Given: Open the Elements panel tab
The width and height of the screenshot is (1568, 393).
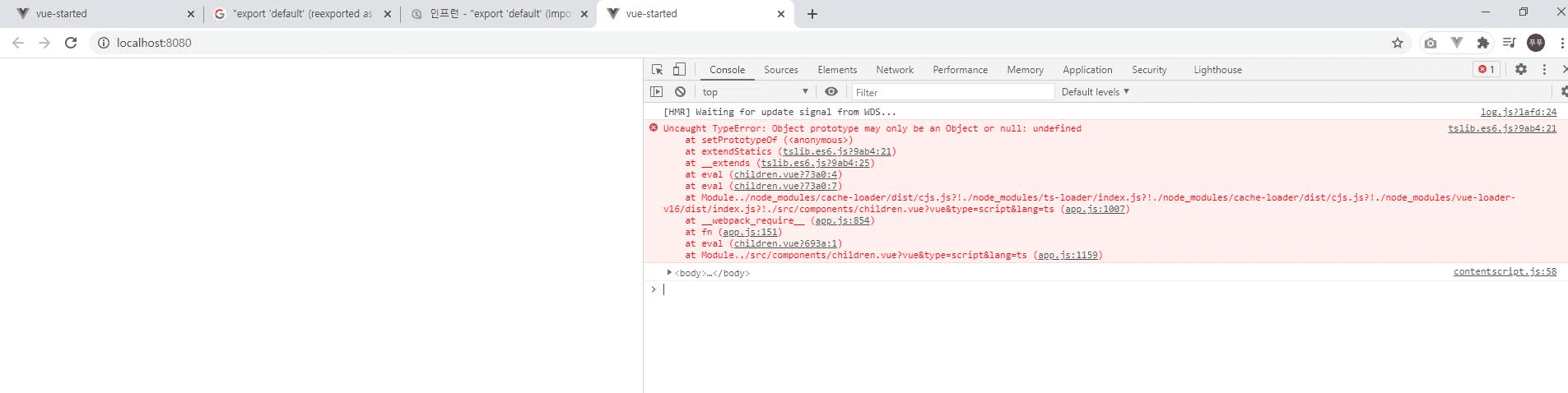Looking at the screenshot, I should coord(837,70).
